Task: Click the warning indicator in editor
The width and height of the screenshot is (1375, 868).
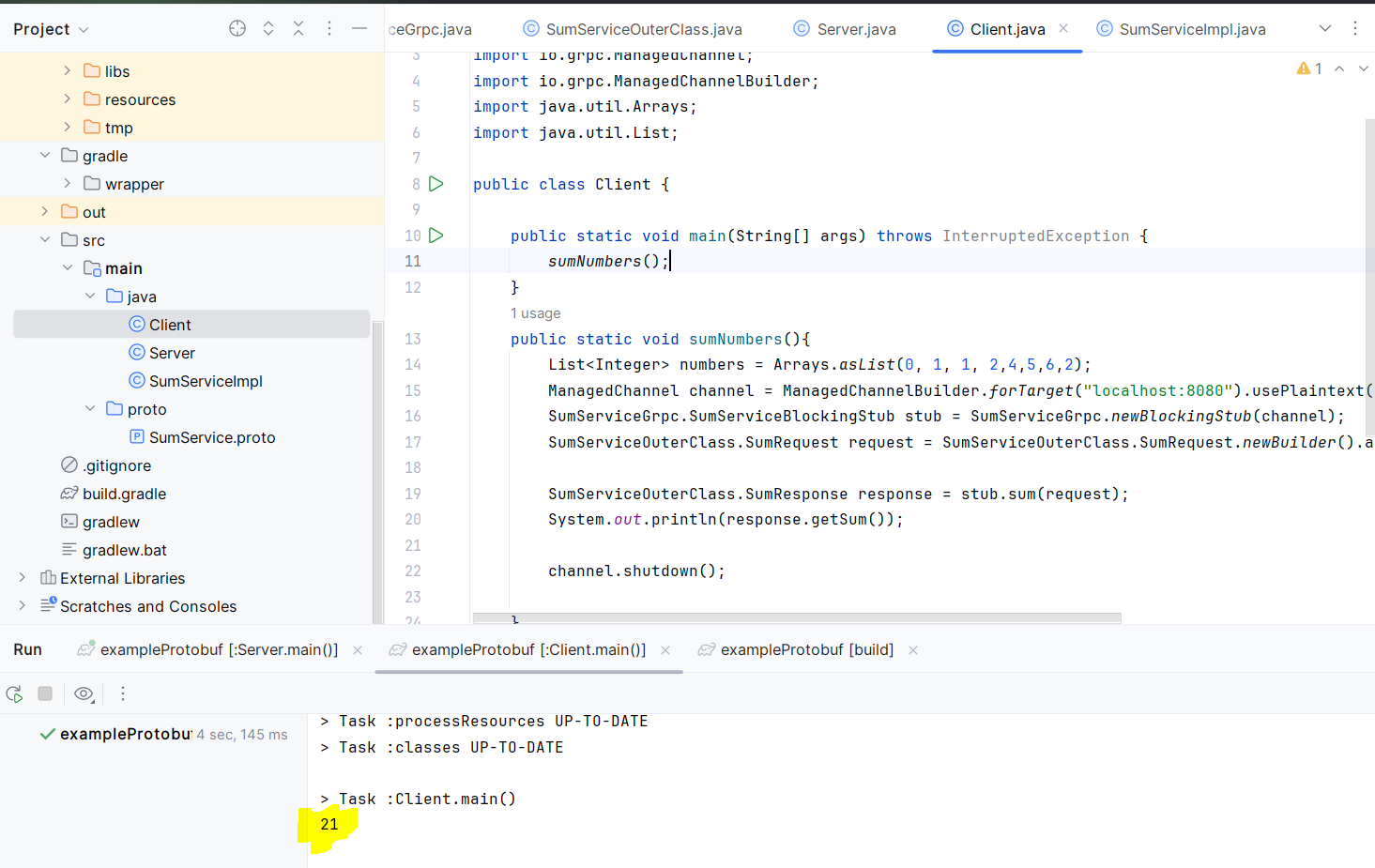Action: (x=1309, y=69)
